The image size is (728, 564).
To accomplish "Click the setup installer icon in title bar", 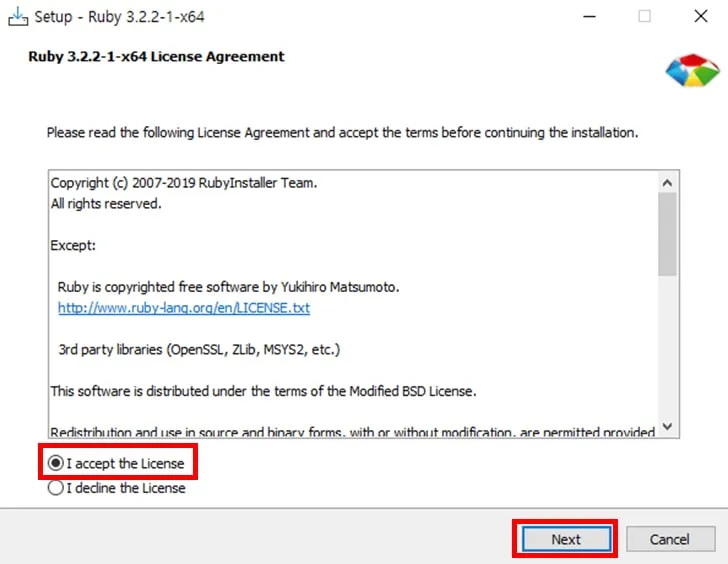I will 18,17.
